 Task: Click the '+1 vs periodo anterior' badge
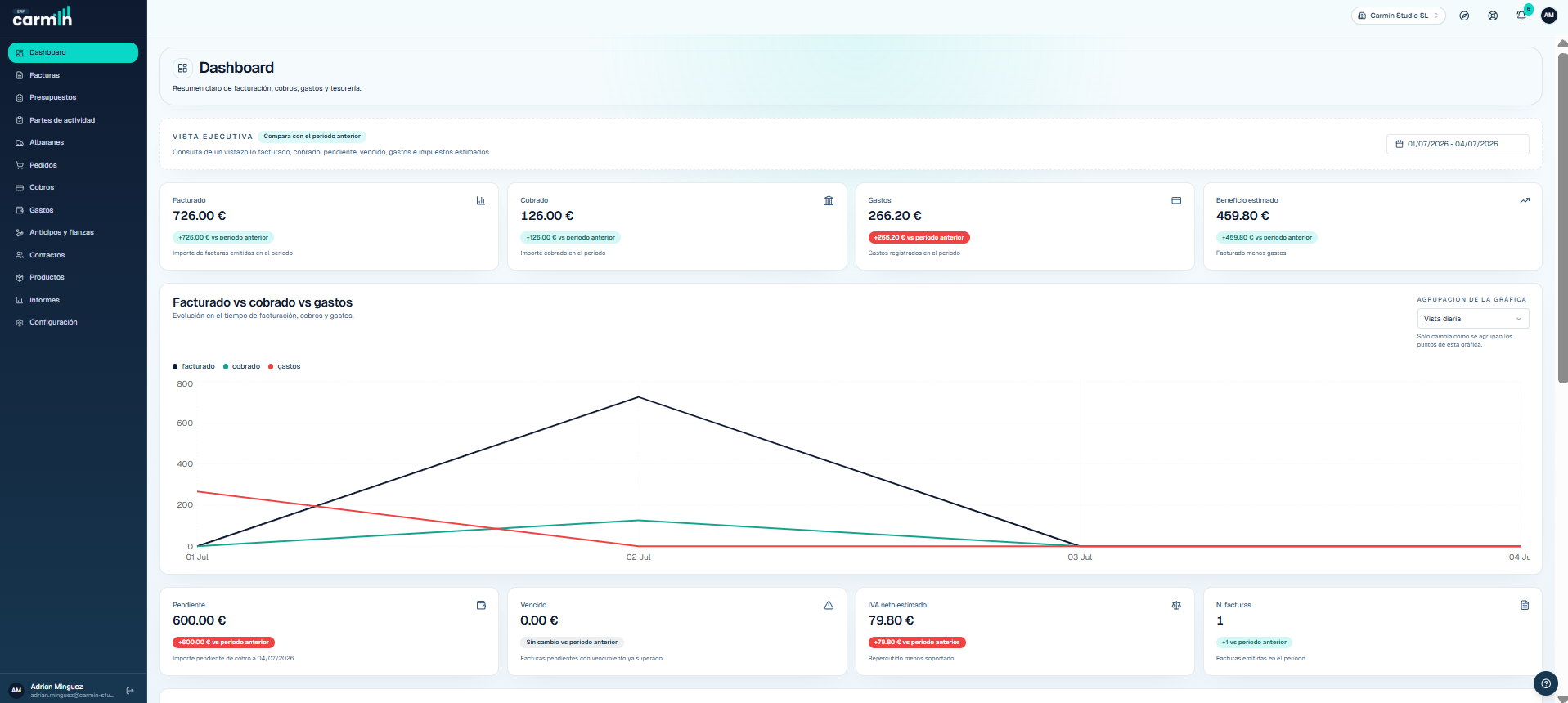coord(1254,643)
